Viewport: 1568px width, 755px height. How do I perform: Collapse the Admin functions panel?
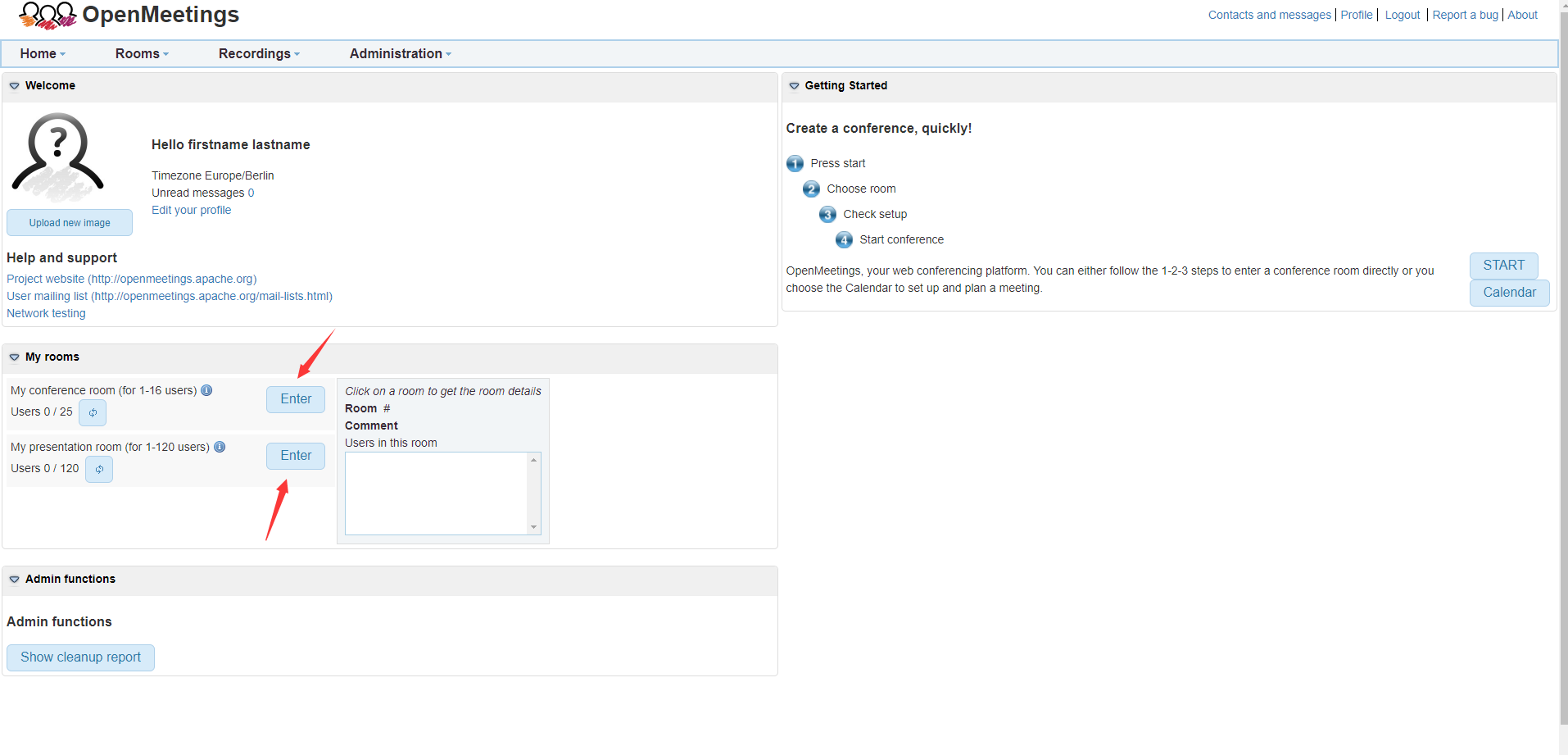(14, 580)
